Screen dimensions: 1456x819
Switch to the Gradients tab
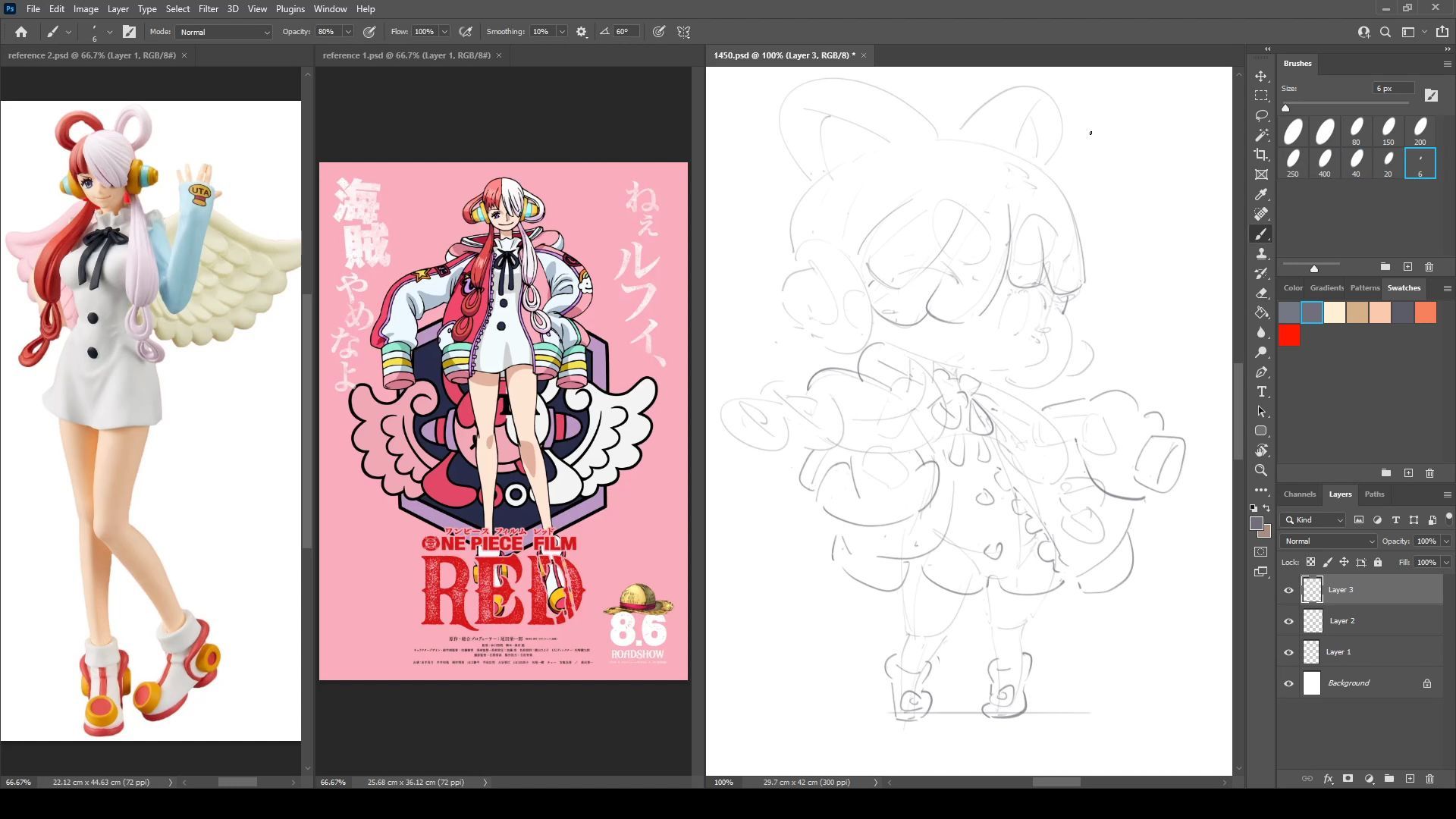point(1326,288)
